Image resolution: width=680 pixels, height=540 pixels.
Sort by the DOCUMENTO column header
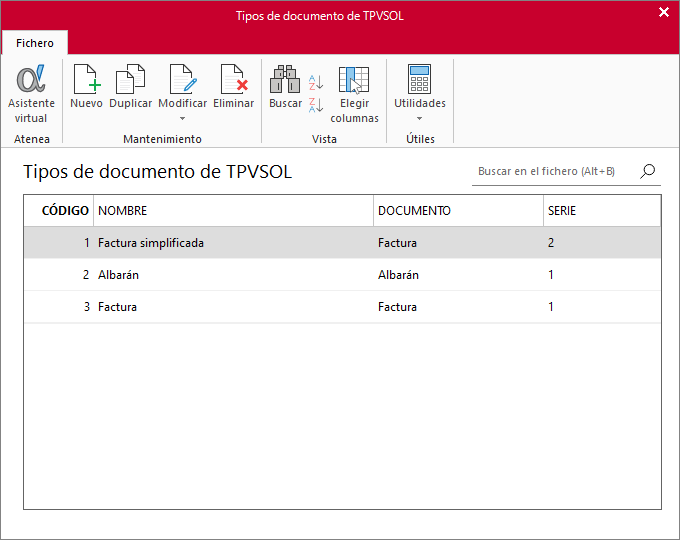[x=458, y=211]
